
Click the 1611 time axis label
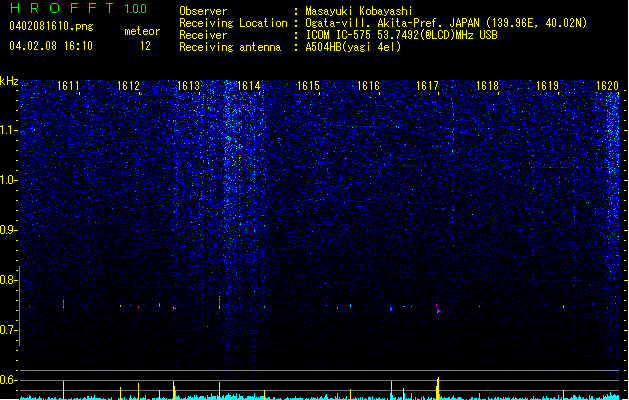pyautogui.click(x=68, y=86)
